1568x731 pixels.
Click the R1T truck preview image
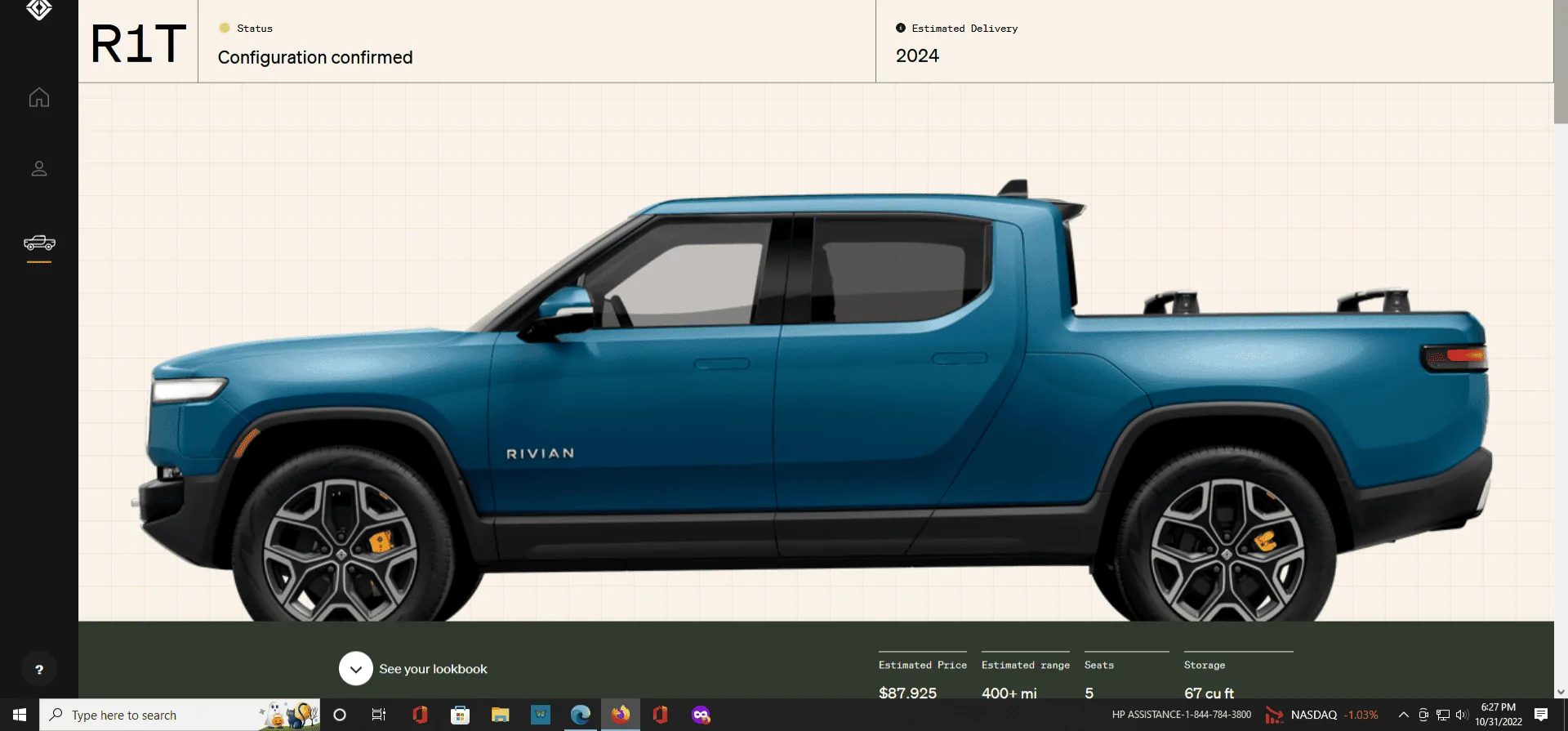pos(813,400)
